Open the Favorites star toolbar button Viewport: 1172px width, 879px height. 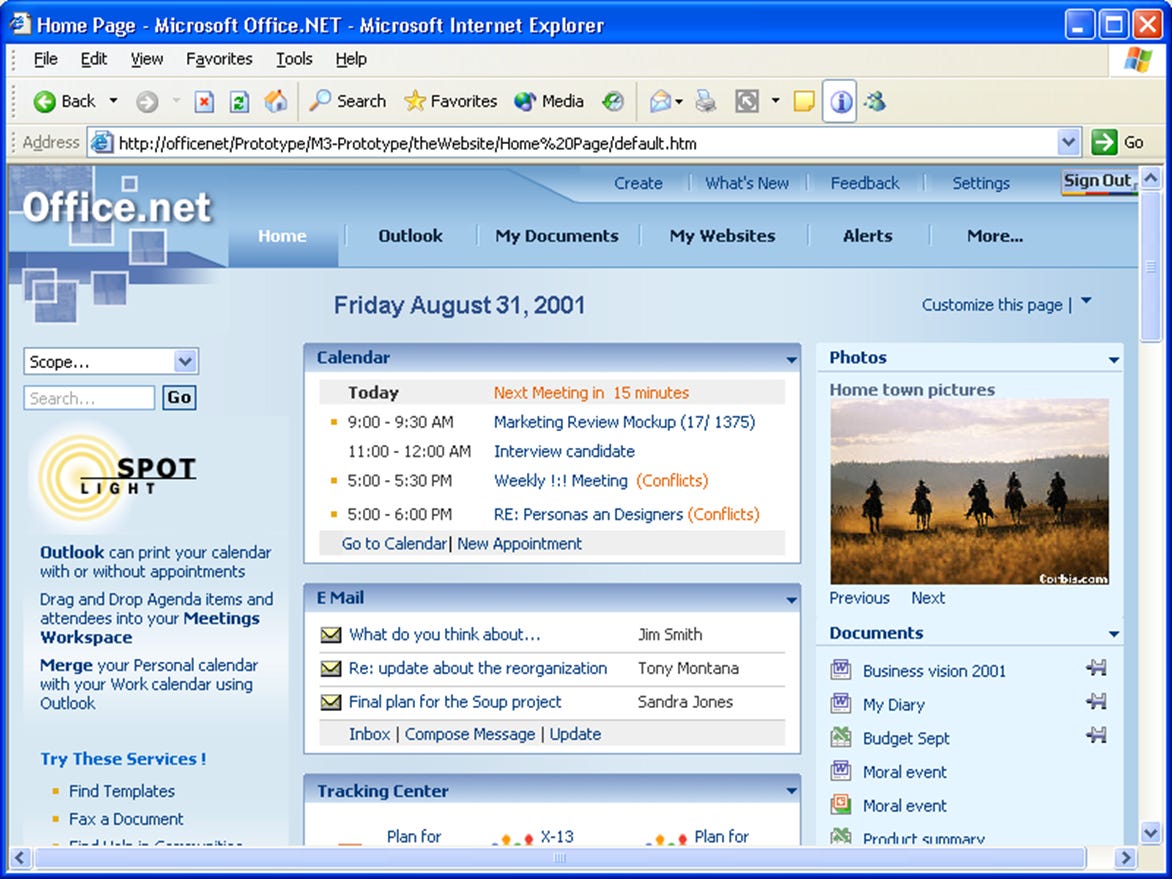[x=450, y=101]
